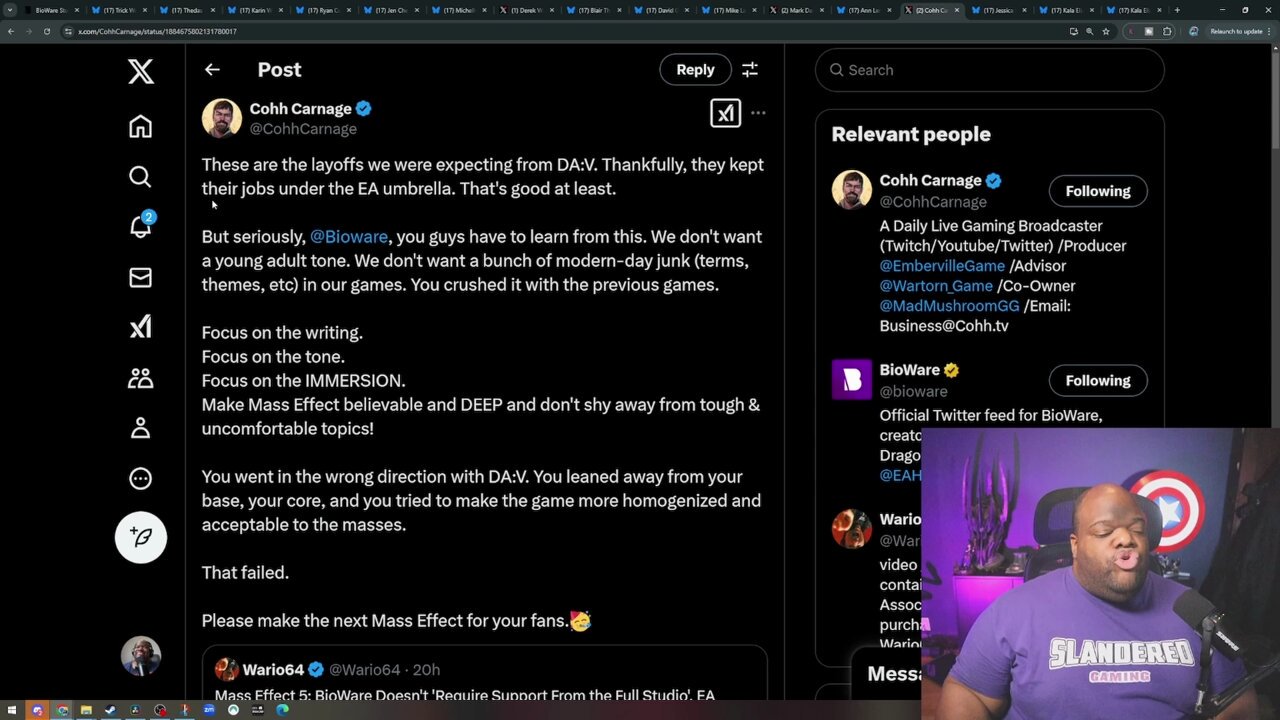Bookmark this page with the star icon
Image resolution: width=1280 pixels, height=720 pixels.
1106,31
